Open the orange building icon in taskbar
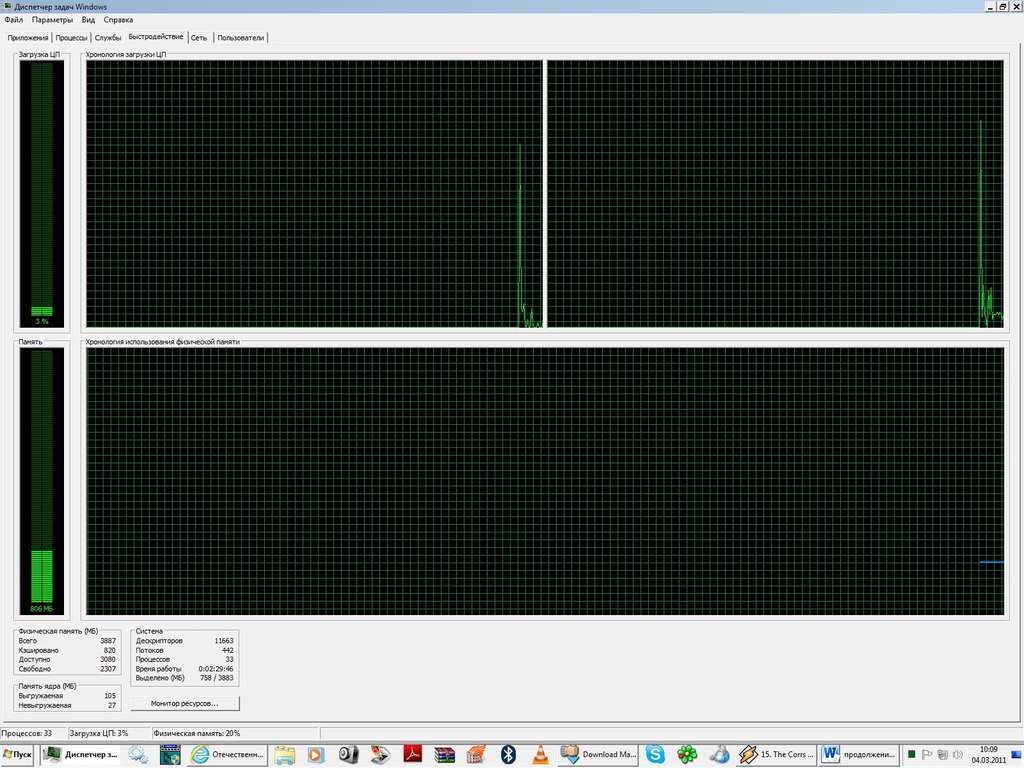Viewport: 1024px width, 768px height. [x=476, y=754]
